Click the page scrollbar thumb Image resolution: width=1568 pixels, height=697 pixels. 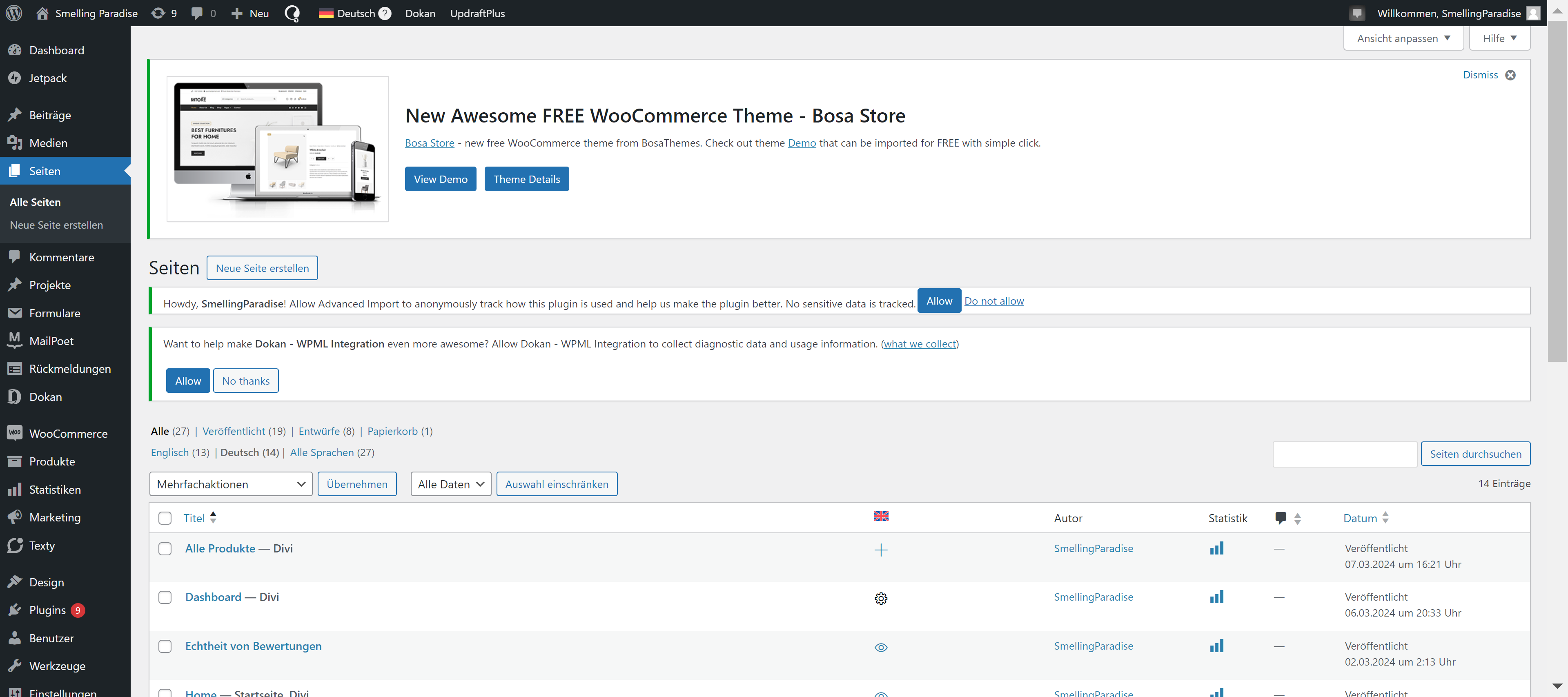(x=1558, y=192)
